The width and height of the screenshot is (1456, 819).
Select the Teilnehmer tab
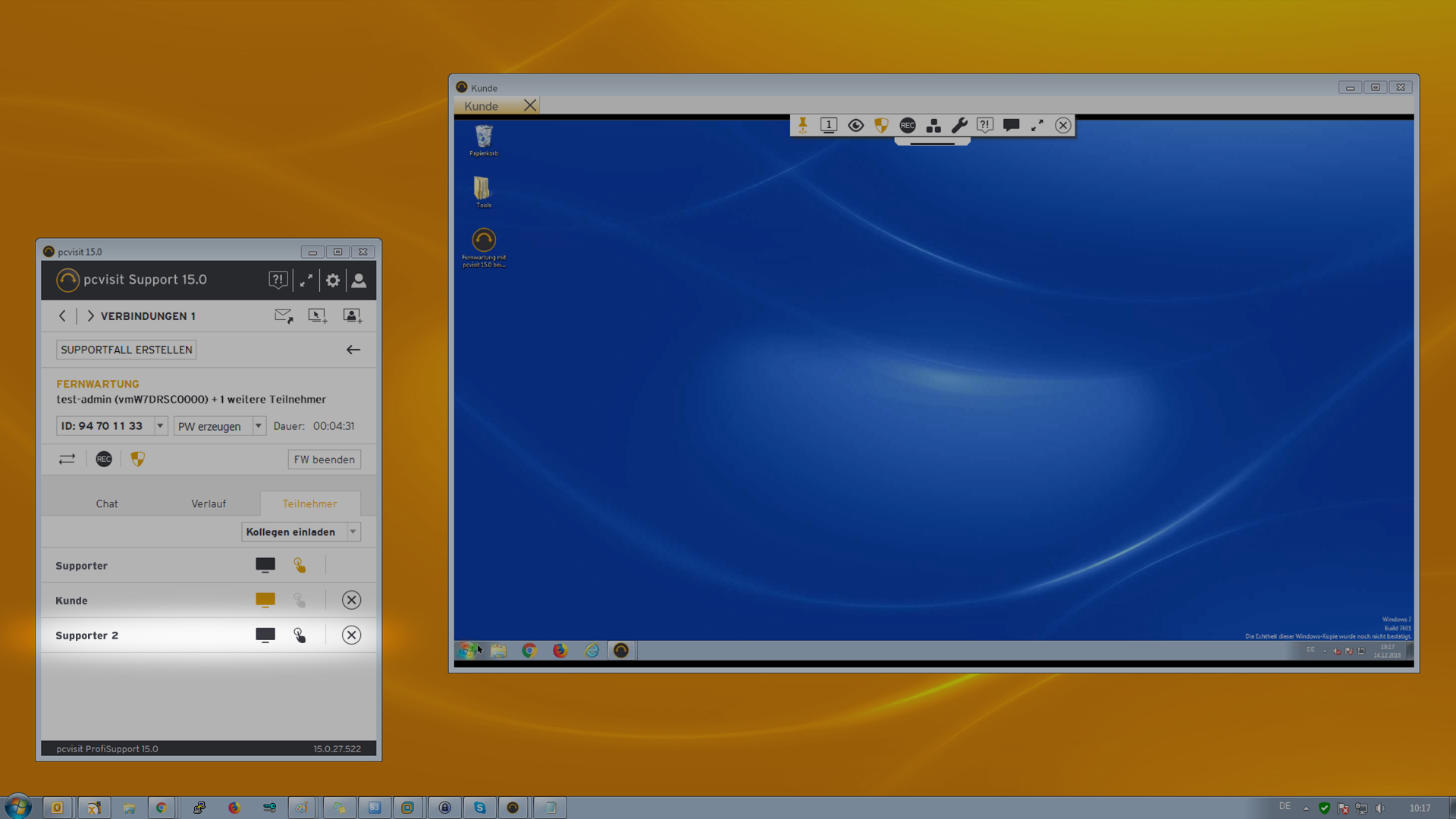point(309,504)
